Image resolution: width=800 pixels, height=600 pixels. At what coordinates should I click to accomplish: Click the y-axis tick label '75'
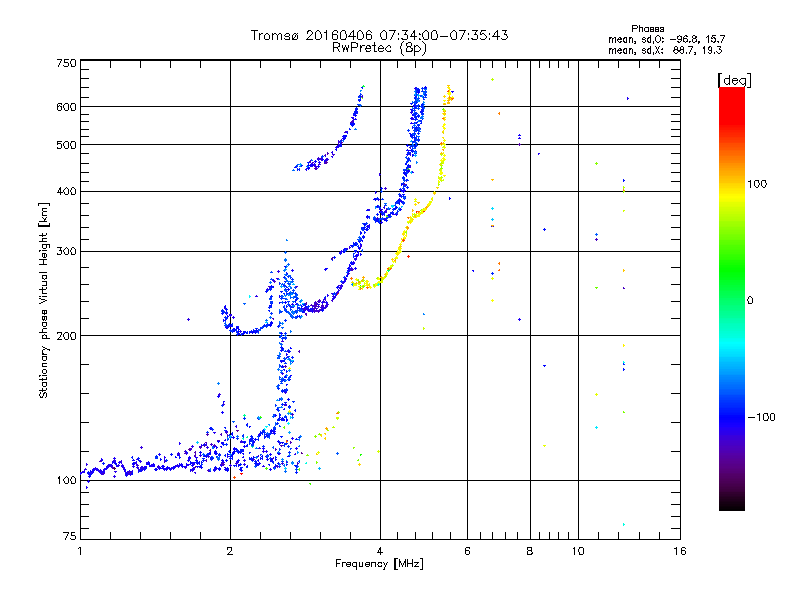pos(69,536)
